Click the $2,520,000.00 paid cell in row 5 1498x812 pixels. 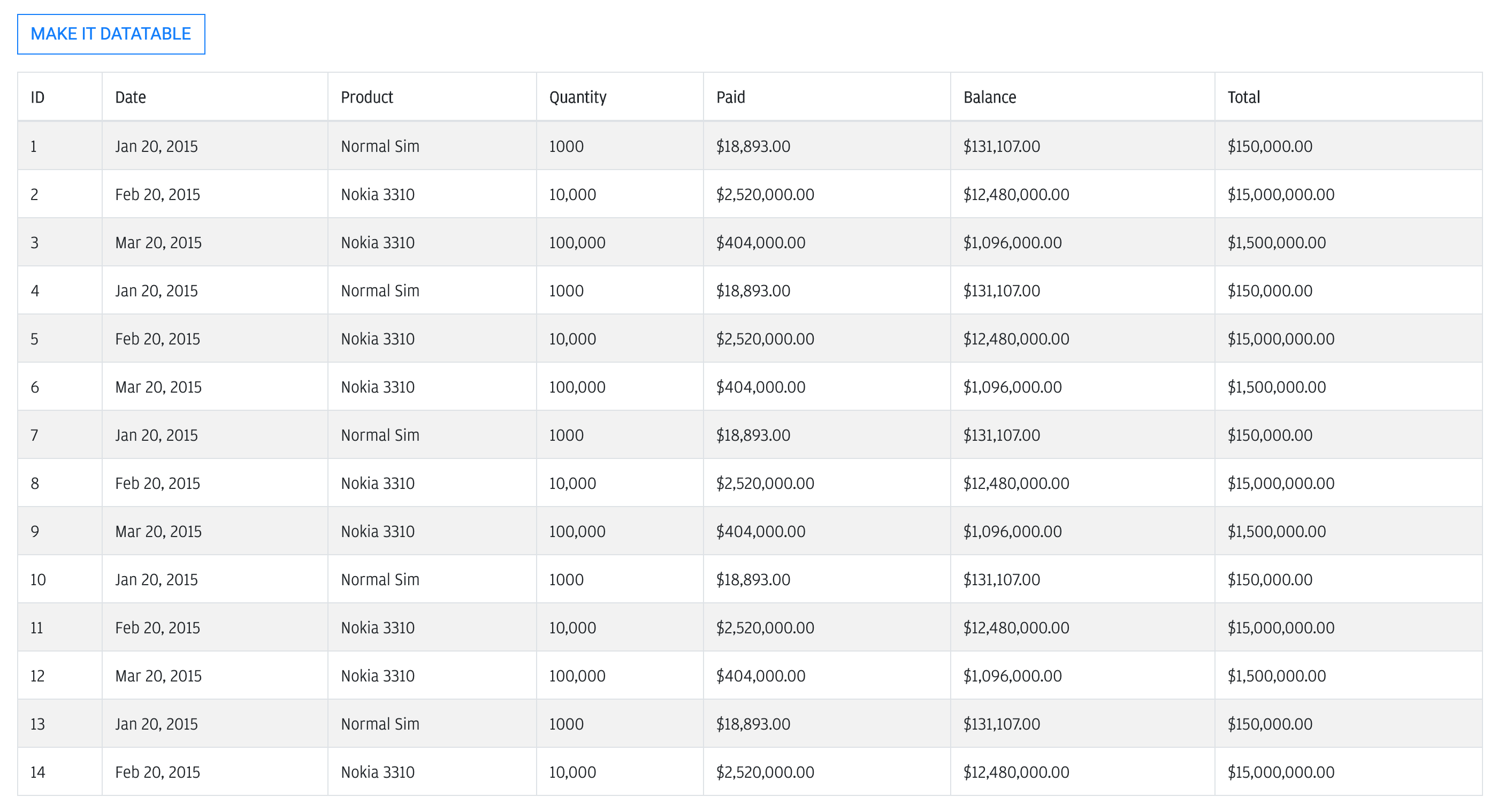827,339
